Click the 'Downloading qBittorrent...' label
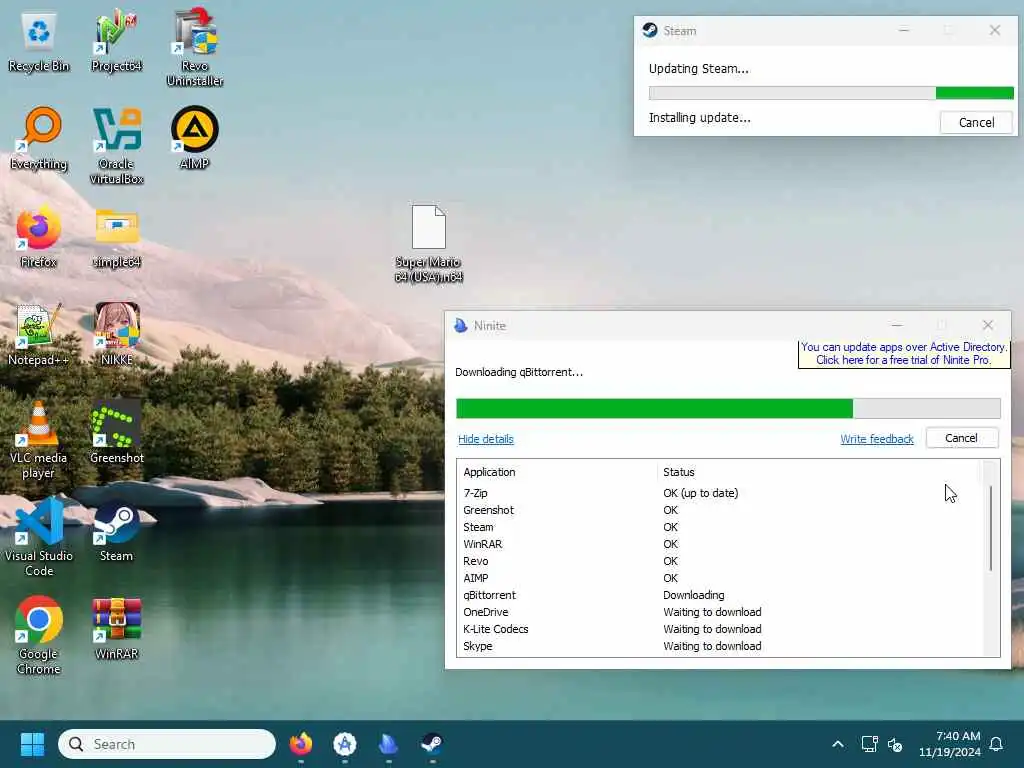1024x768 pixels. tap(519, 372)
